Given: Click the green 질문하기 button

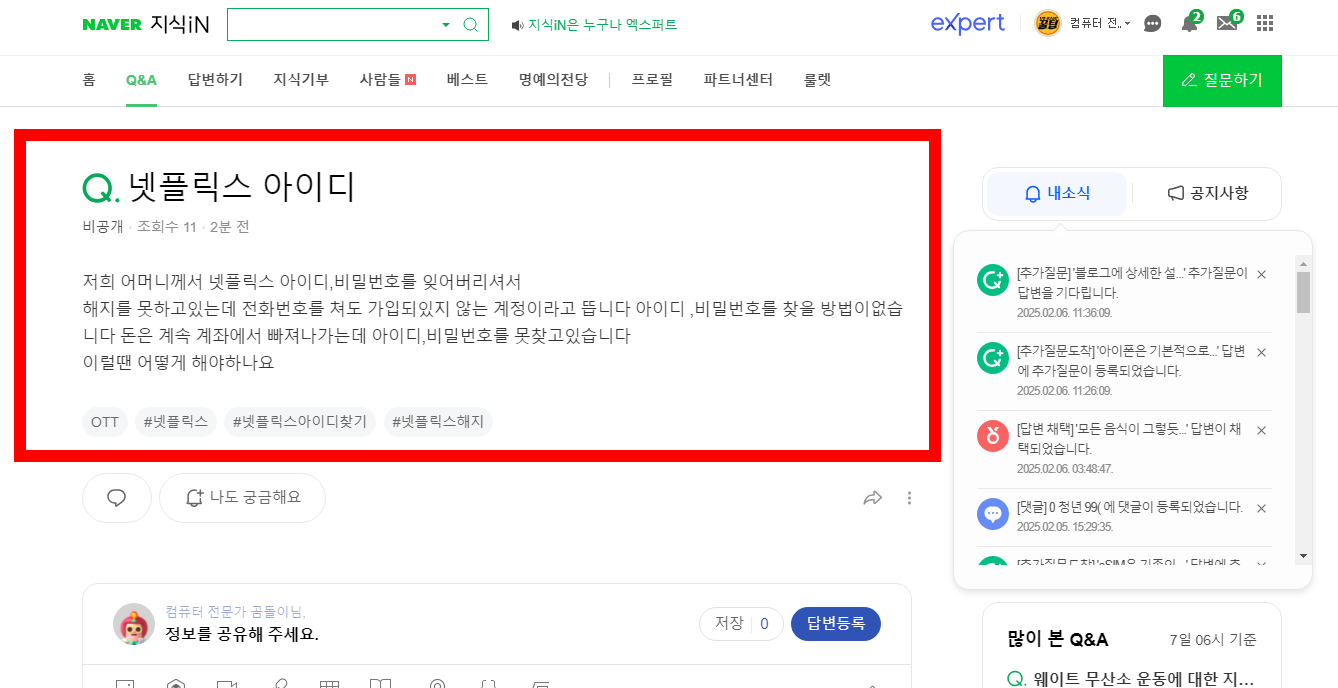Looking at the screenshot, I should coord(1222,80).
